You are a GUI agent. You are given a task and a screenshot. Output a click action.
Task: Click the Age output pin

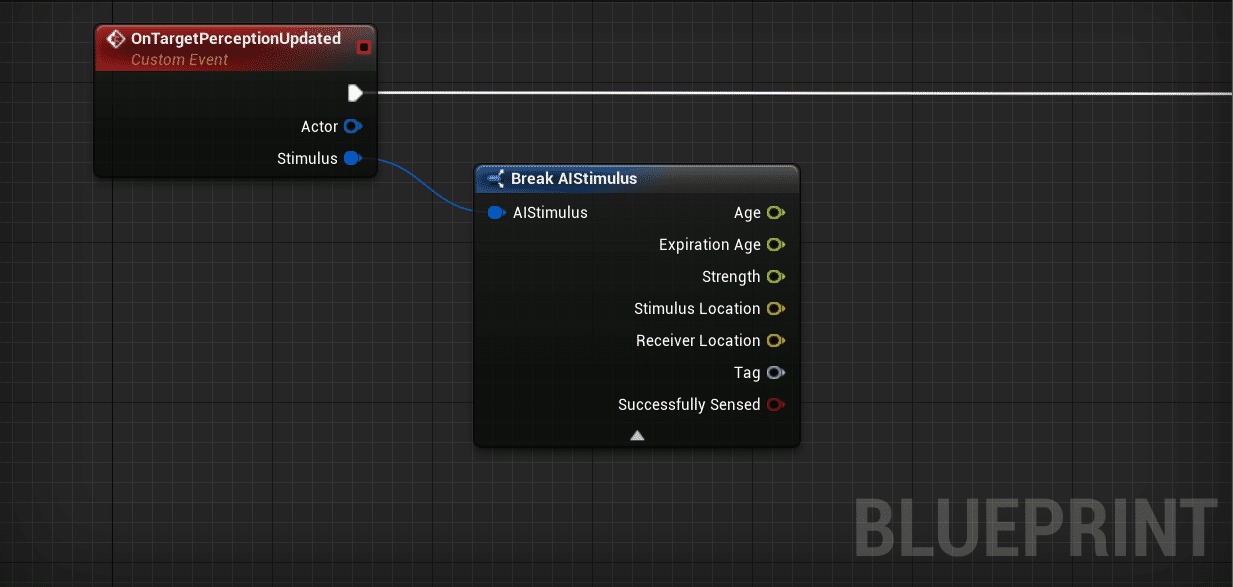[776, 213]
